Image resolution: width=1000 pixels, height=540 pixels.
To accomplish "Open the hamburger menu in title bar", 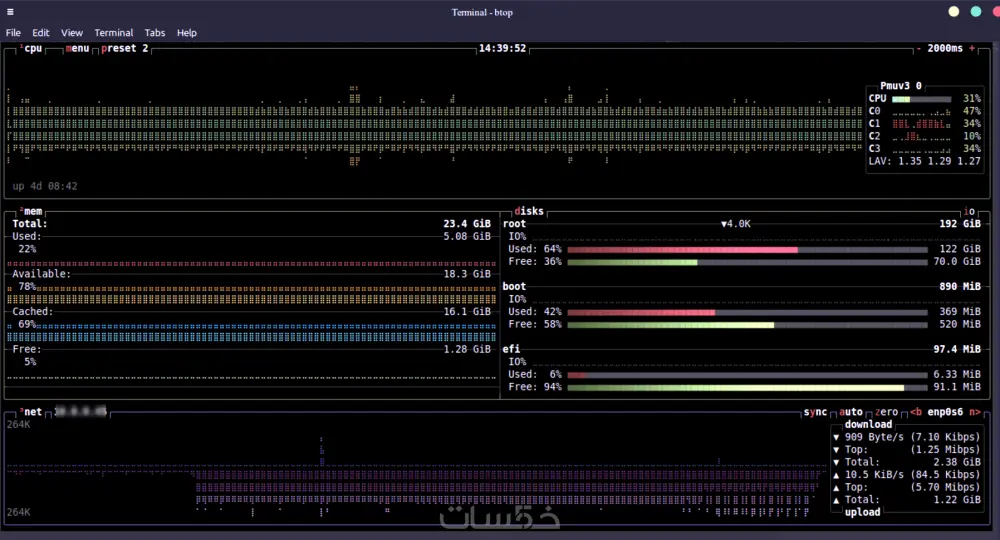I will pos(10,12).
